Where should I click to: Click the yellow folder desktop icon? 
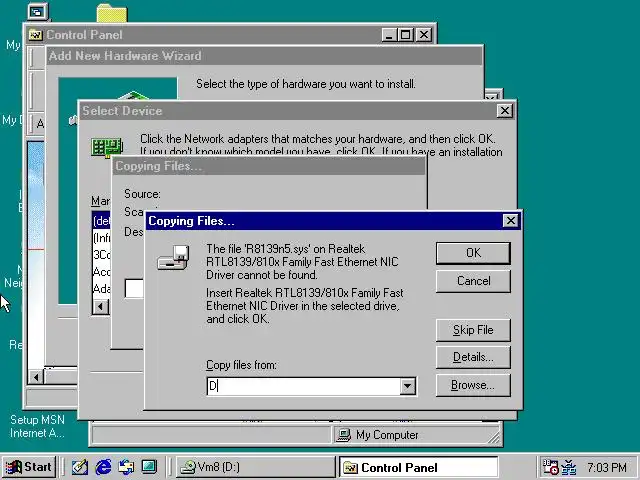pos(112,13)
